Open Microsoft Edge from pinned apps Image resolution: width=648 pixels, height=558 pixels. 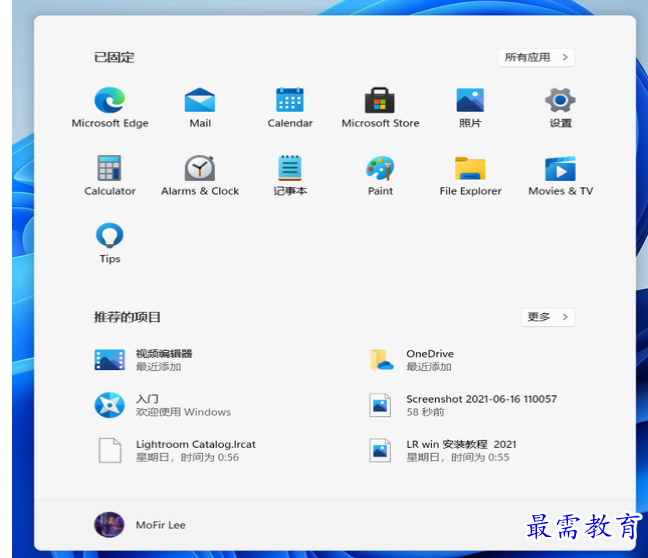click(x=110, y=100)
